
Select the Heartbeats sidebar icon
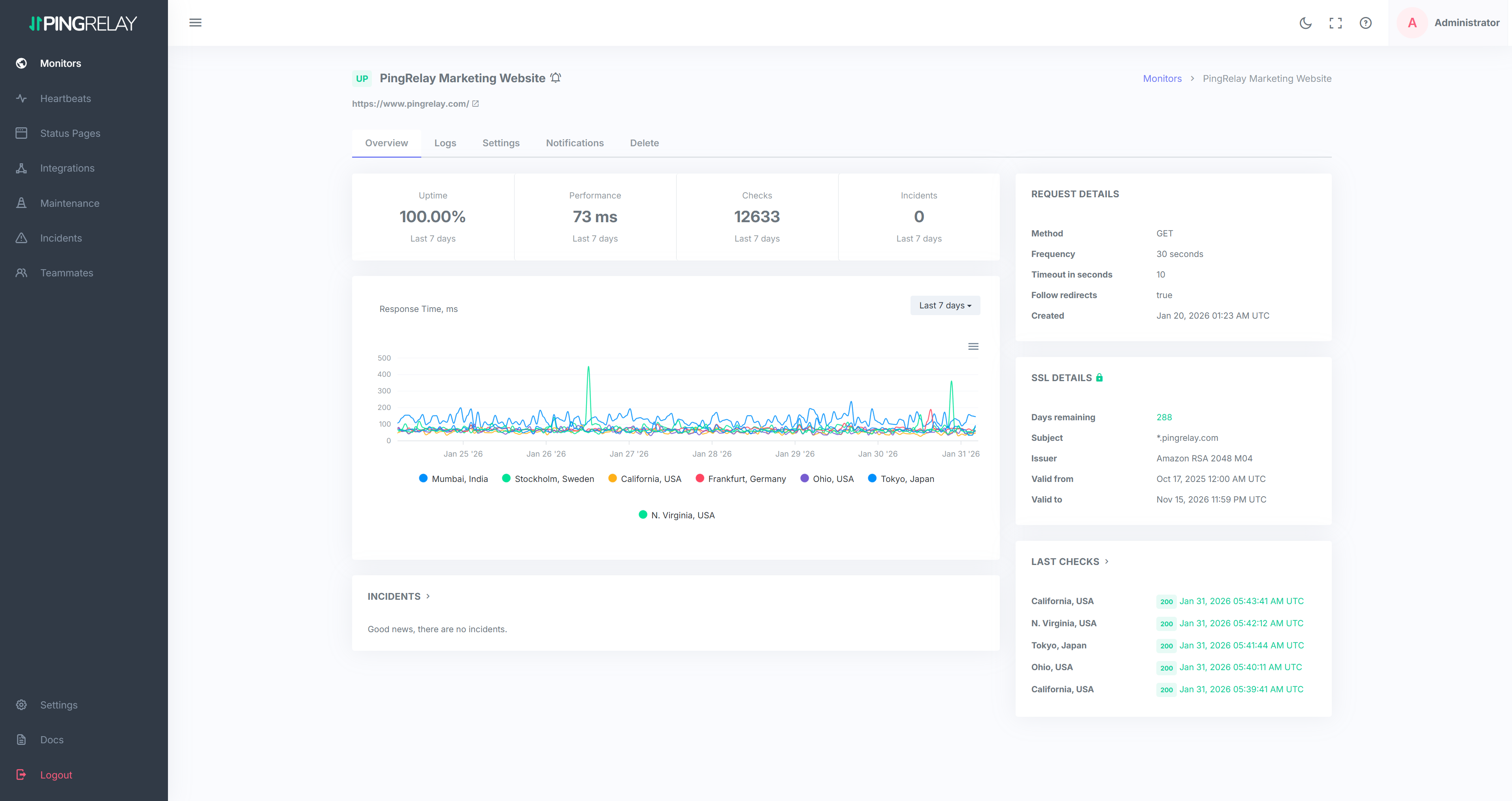point(21,98)
